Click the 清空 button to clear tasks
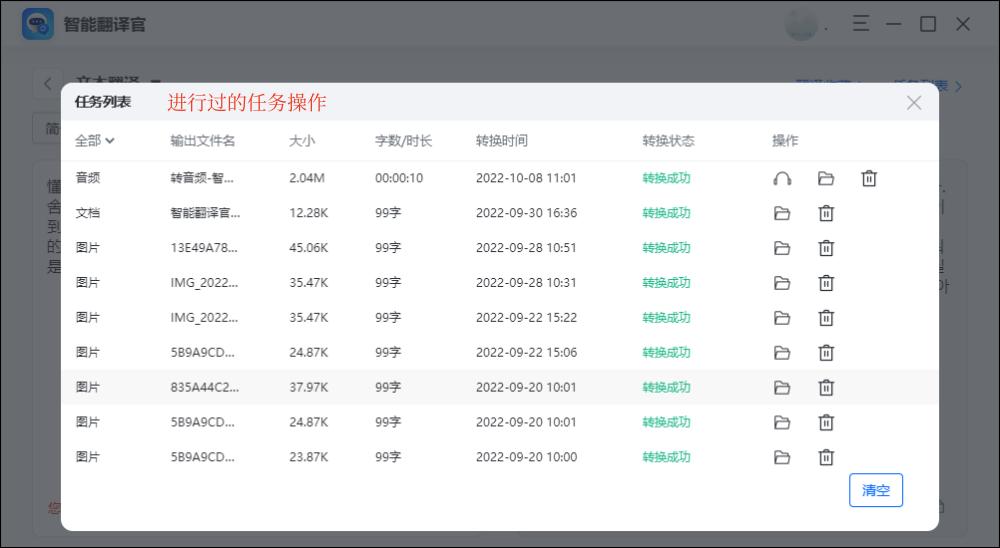1000x548 pixels. pos(876,490)
